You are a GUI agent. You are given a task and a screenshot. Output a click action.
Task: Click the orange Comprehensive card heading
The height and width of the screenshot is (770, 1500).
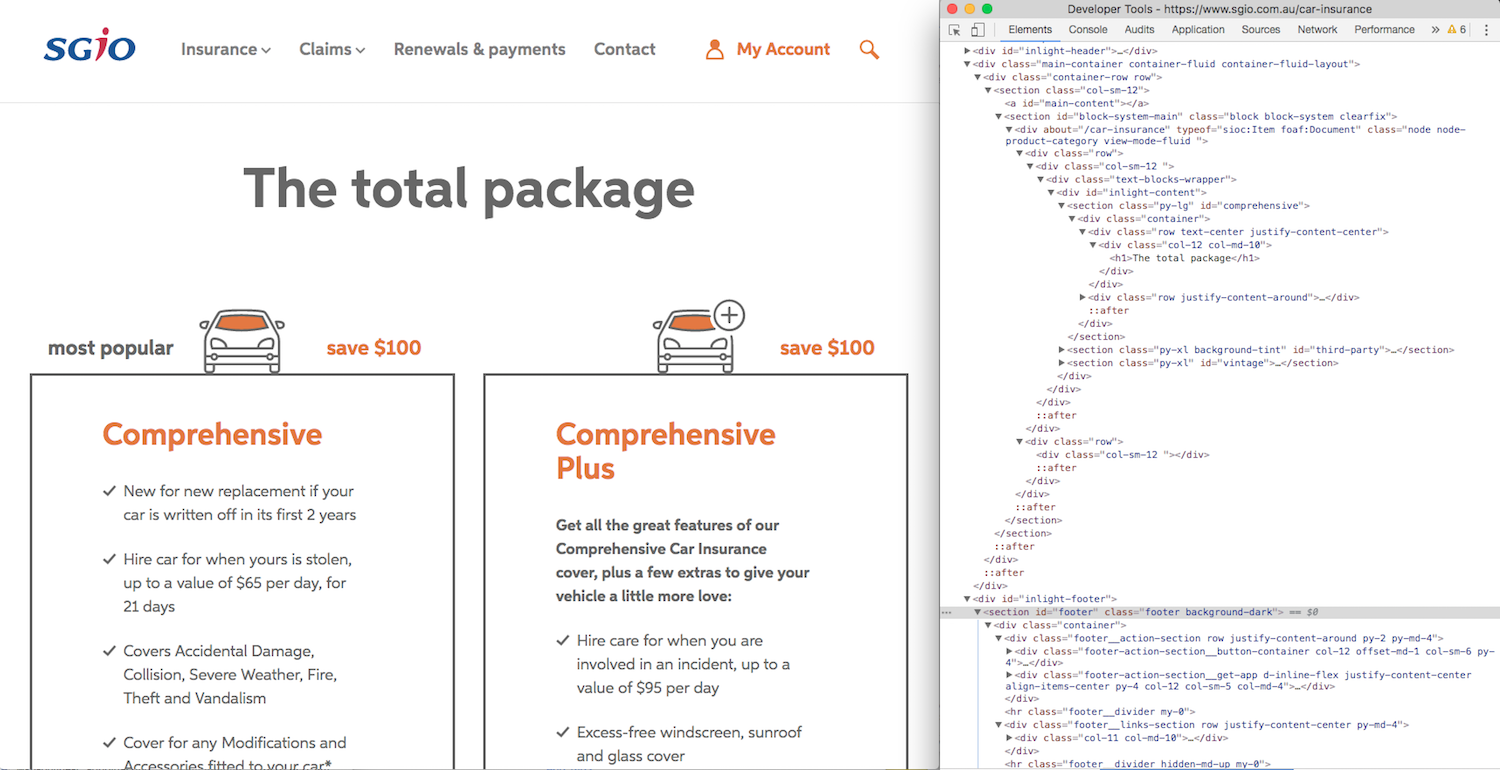click(x=212, y=434)
